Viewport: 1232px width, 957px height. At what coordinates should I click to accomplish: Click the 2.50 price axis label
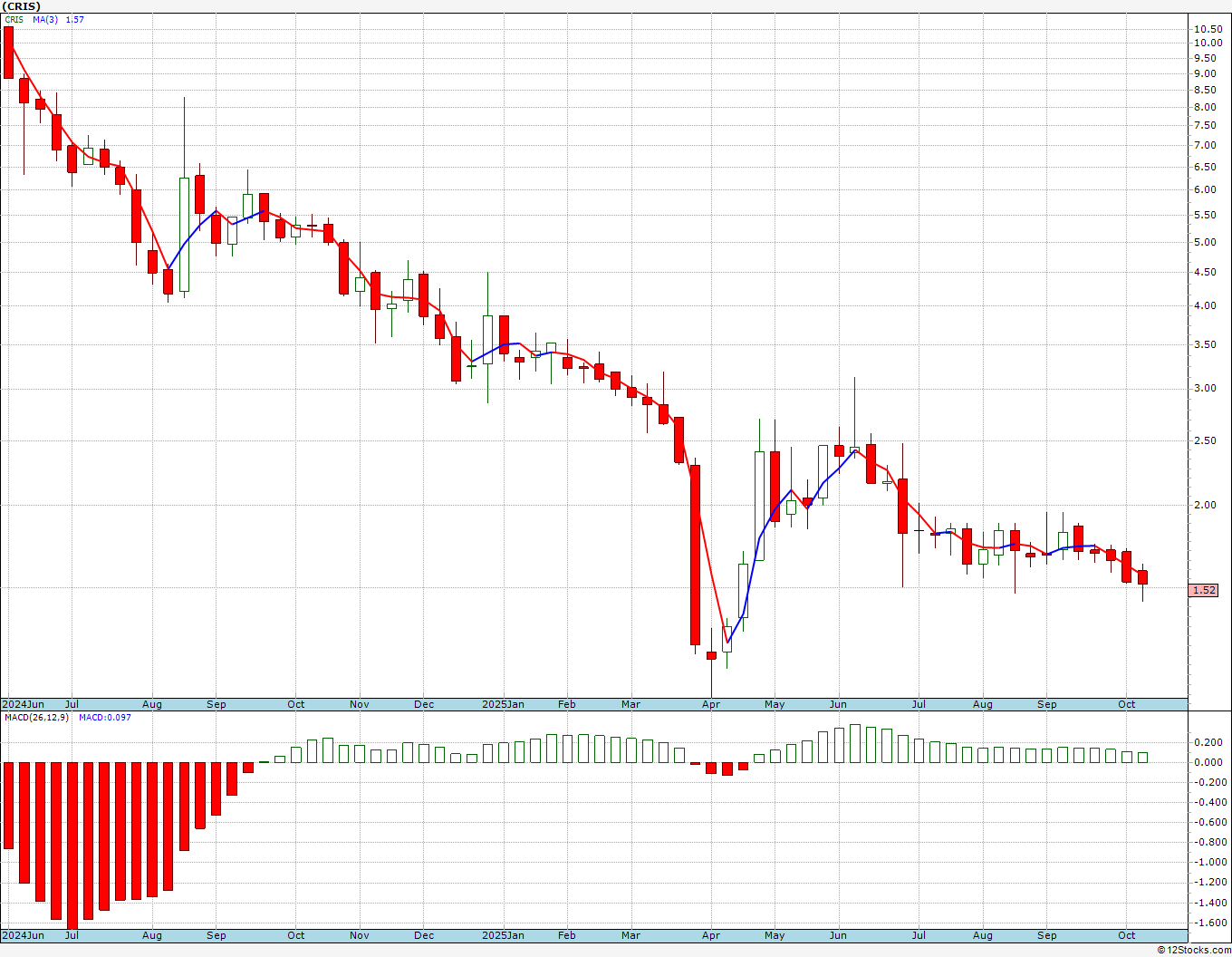point(1205,440)
